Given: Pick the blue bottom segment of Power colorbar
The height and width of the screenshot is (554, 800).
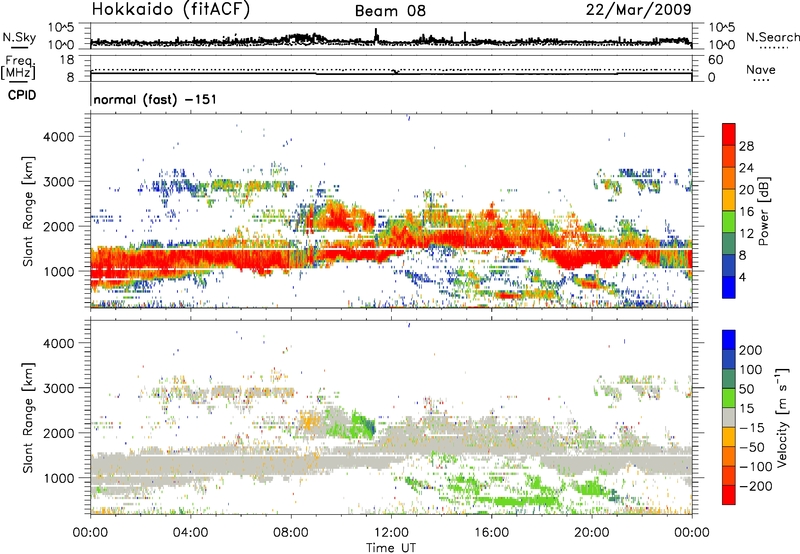Looking at the screenshot, I should (x=729, y=287).
